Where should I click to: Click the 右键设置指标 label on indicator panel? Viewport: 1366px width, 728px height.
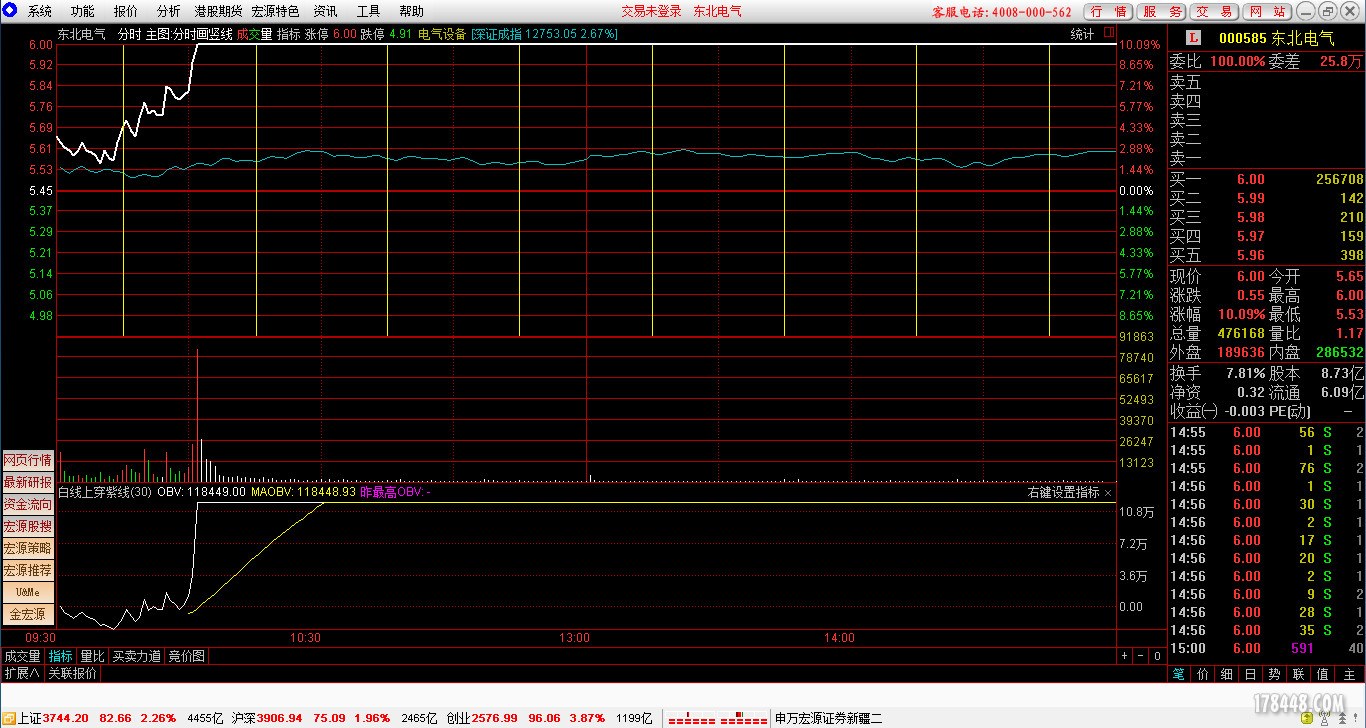(1064, 493)
